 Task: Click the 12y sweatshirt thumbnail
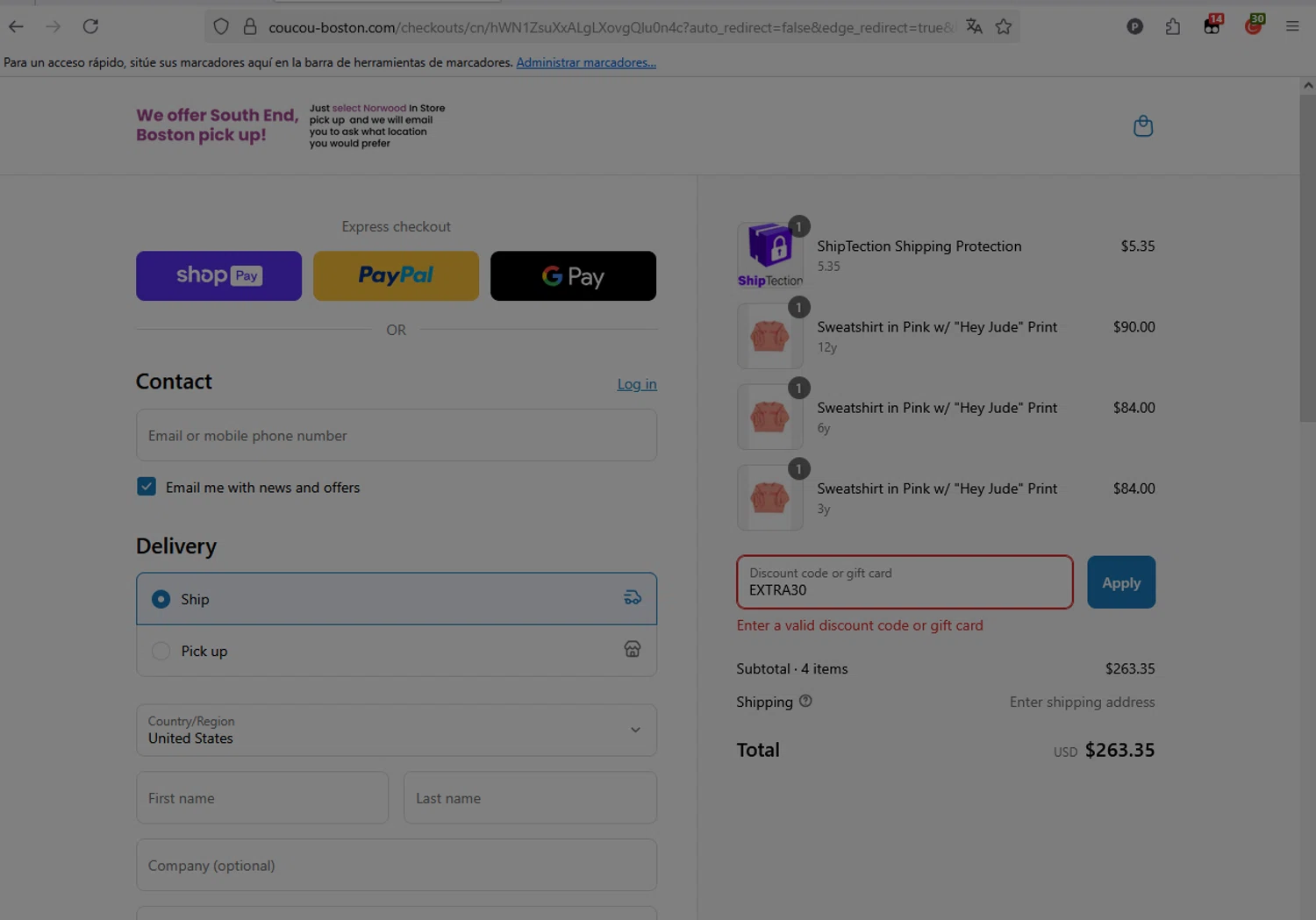(x=770, y=336)
